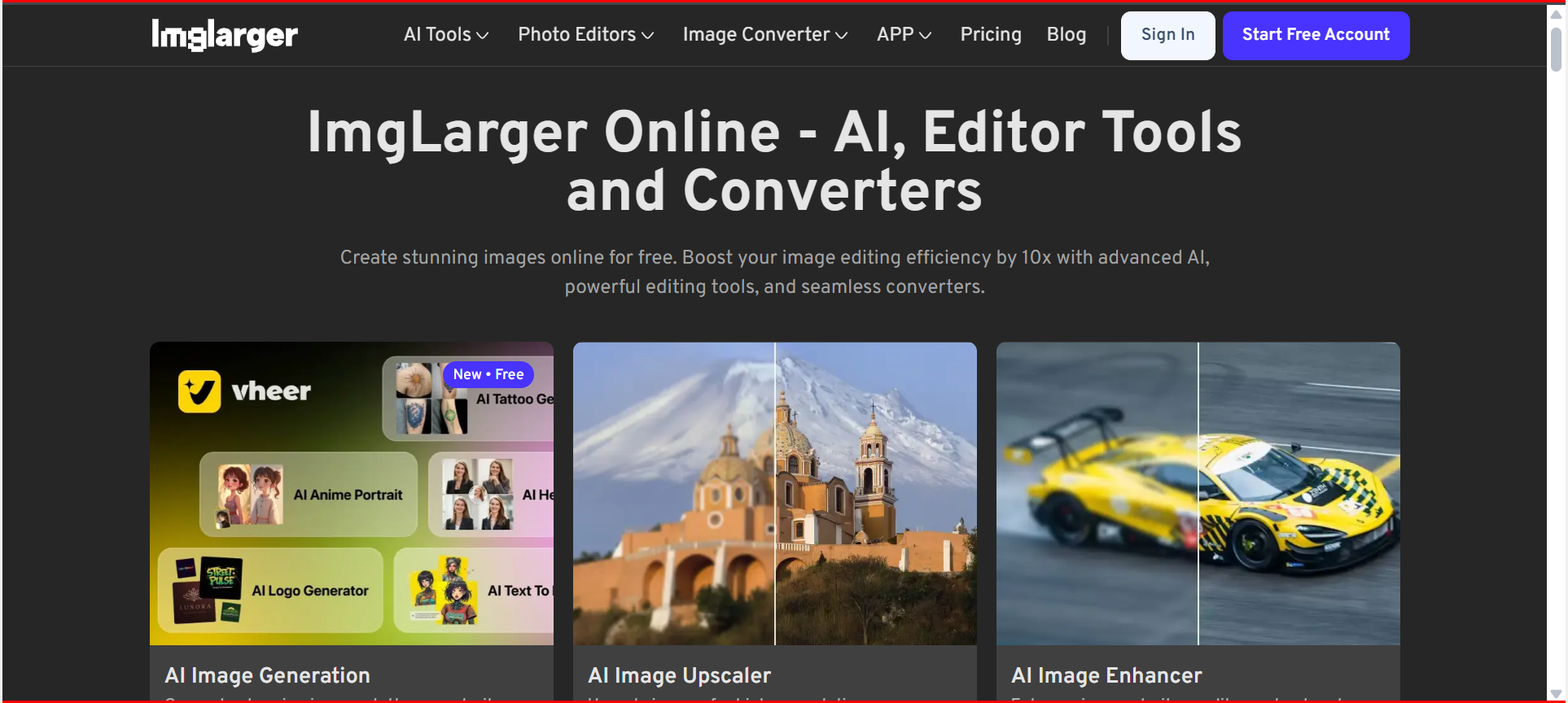Click the text 'Create stunning images online for free'
The height and width of the screenshot is (703, 1568).
[509, 257]
